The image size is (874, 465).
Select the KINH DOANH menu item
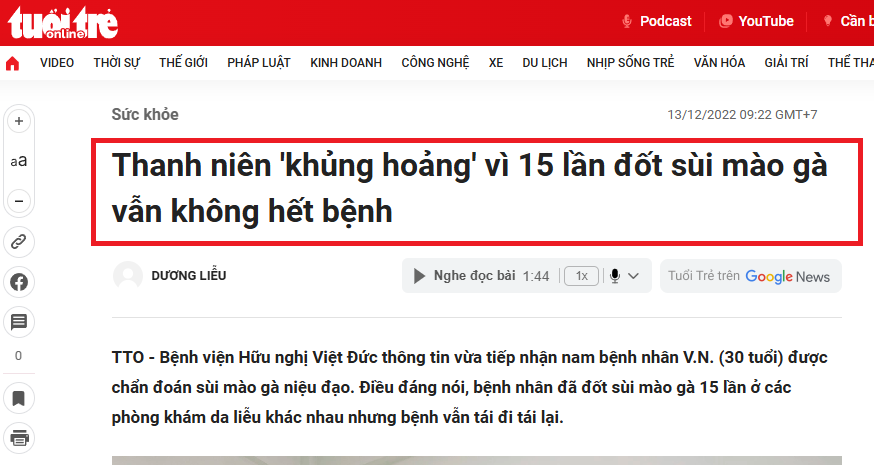tap(346, 63)
